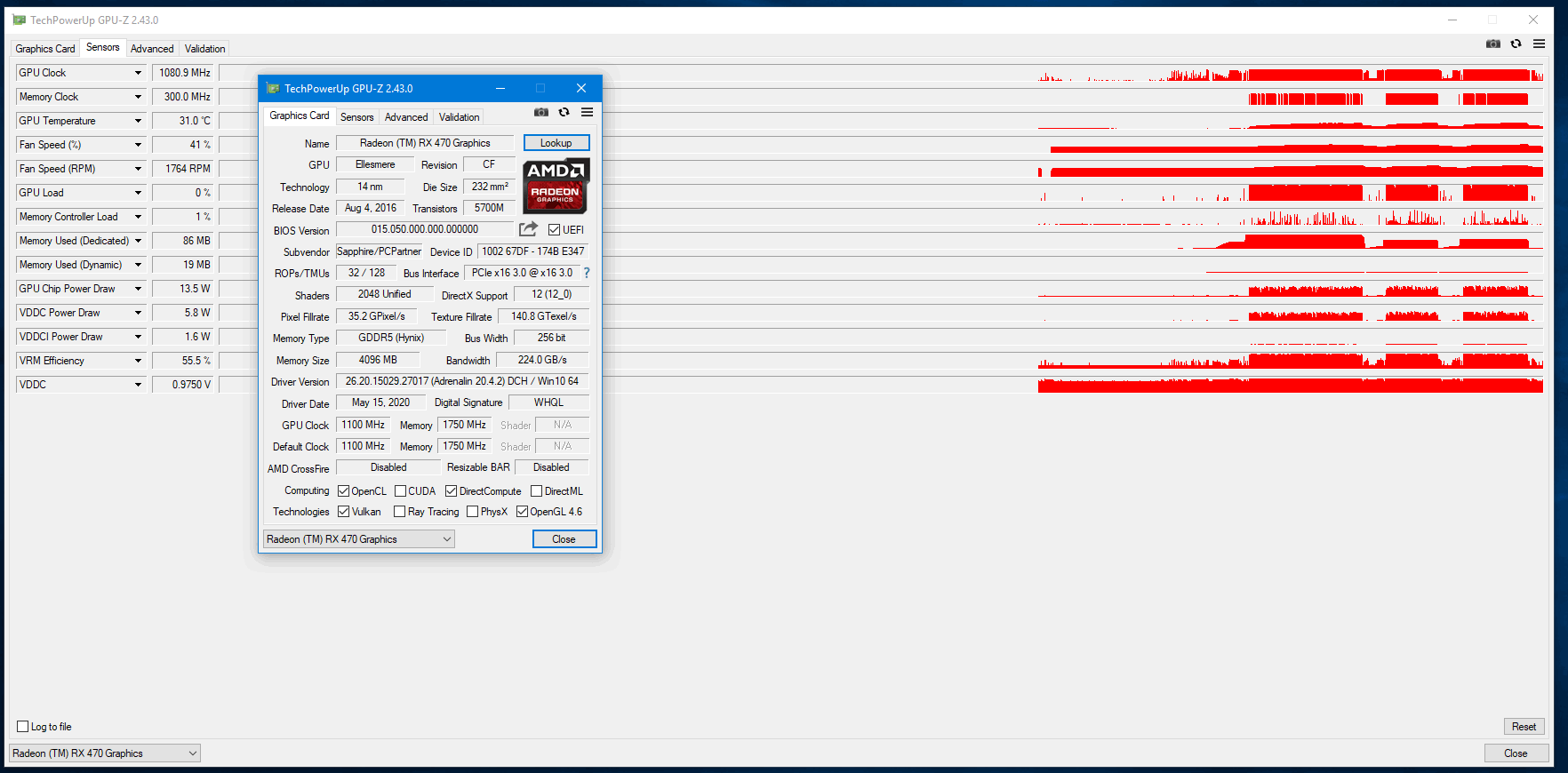
Task: Open Advanced tab in background window
Action: point(152,49)
